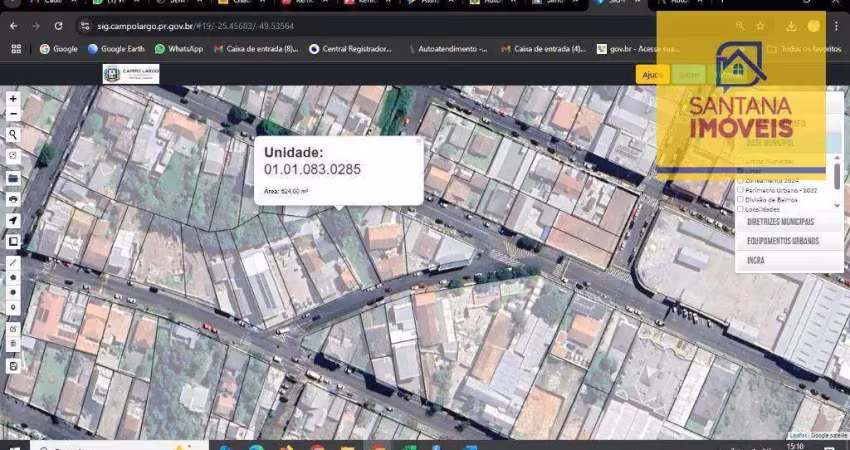The width and height of the screenshot is (850, 450).
Task: Open the map search magnifier tool
Action: click(x=13, y=135)
